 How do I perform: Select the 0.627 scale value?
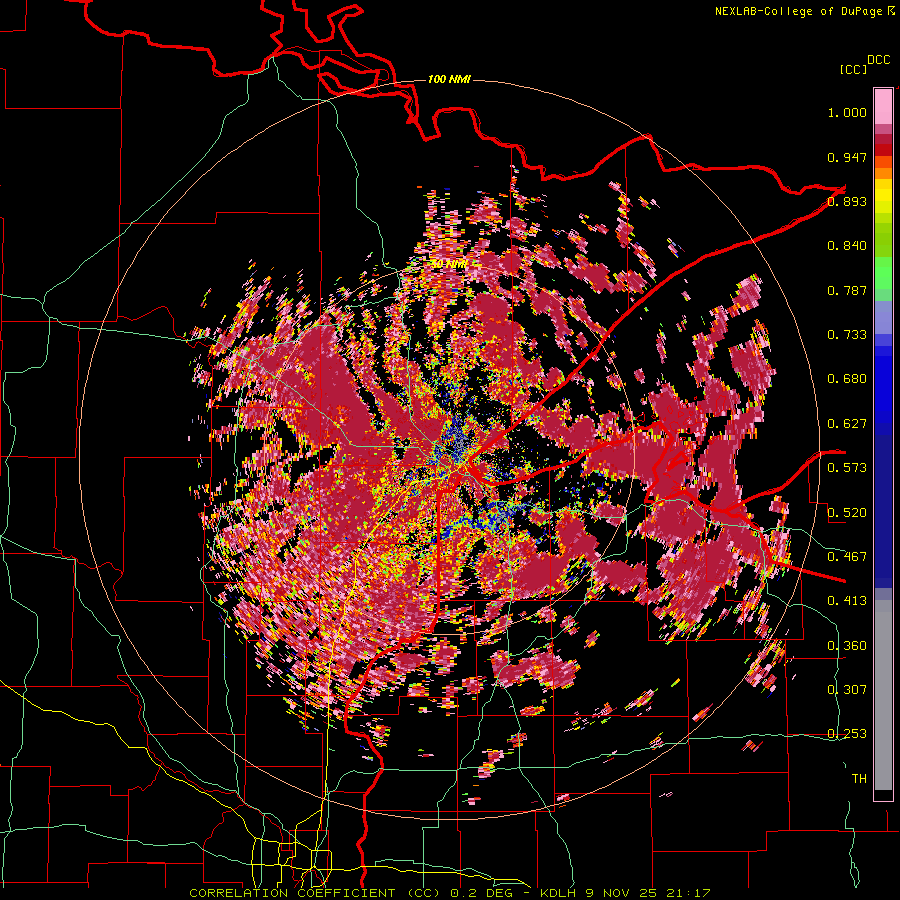pyautogui.click(x=847, y=424)
